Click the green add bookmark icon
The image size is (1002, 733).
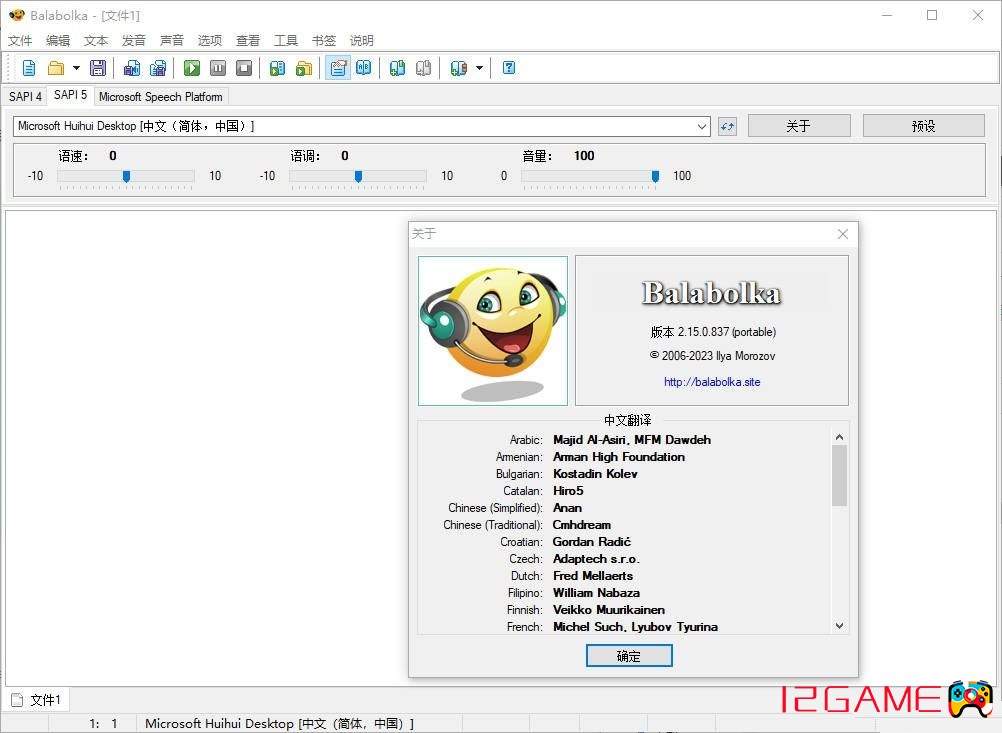click(397, 68)
